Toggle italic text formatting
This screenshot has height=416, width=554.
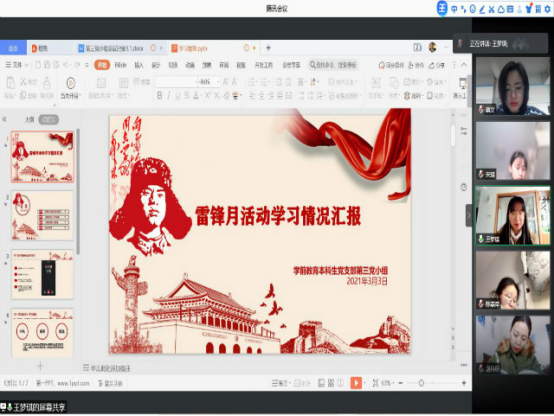pos(169,95)
